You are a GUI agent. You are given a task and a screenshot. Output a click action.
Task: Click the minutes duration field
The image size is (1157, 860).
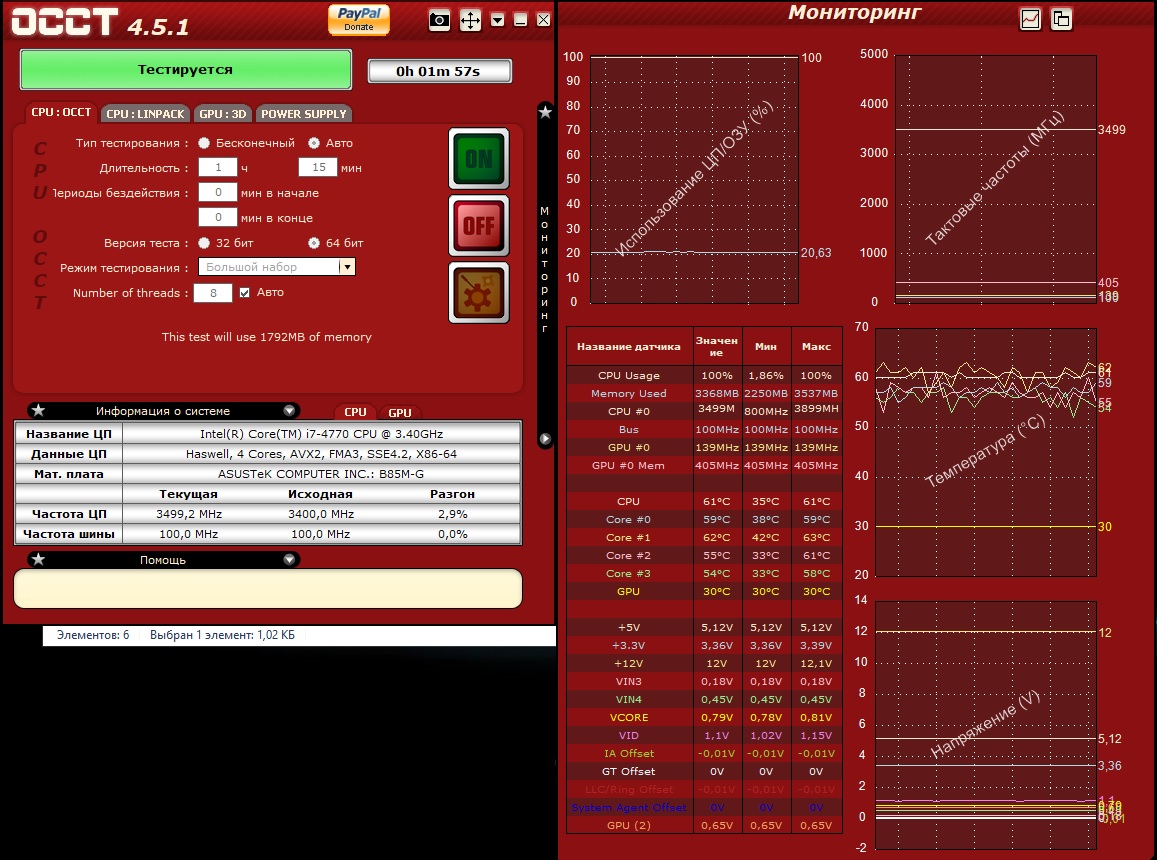(318, 168)
